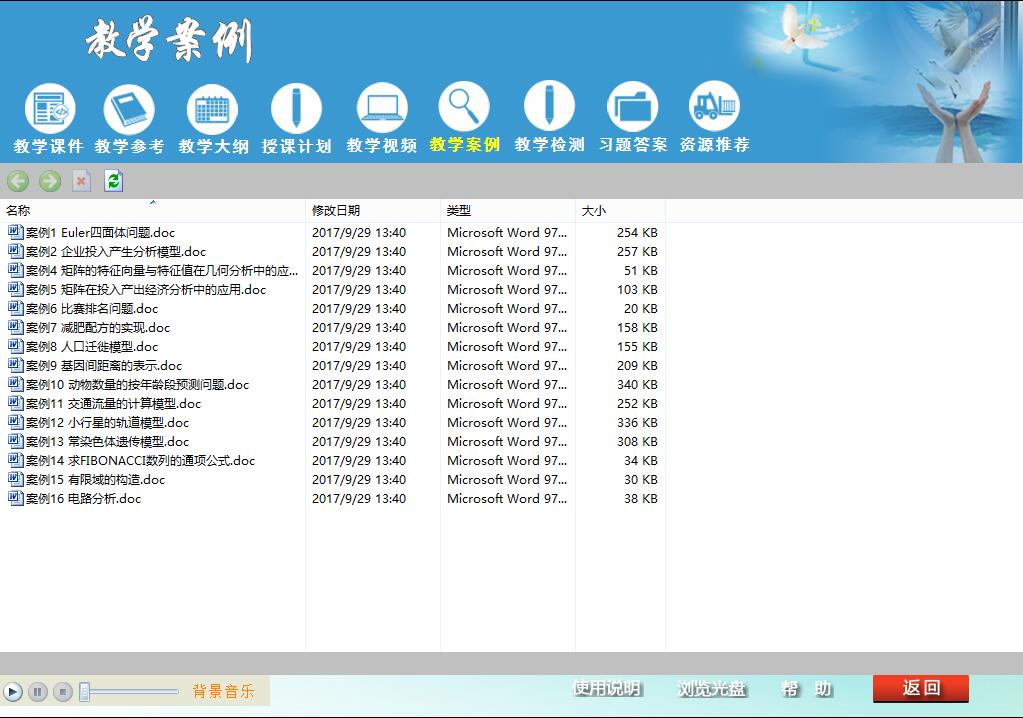The width and height of the screenshot is (1023, 718).
Task: Sort files by 大小 column header
Action: (620, 211)
